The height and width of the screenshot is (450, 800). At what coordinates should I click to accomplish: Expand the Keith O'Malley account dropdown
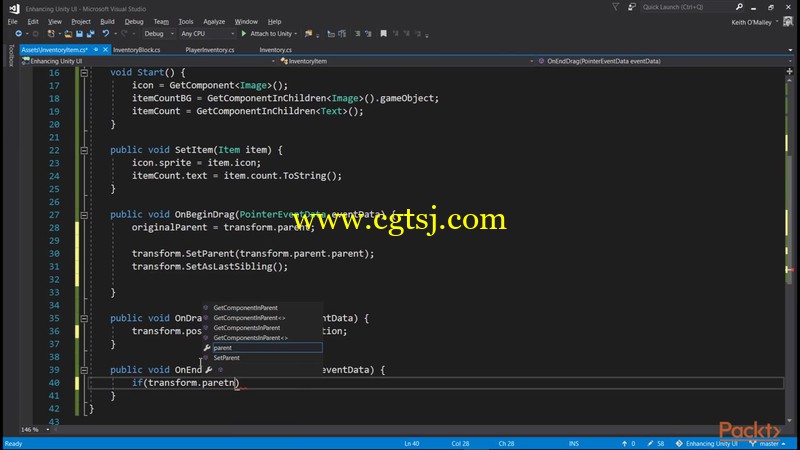pyautogui.click(x=777, y=22)
